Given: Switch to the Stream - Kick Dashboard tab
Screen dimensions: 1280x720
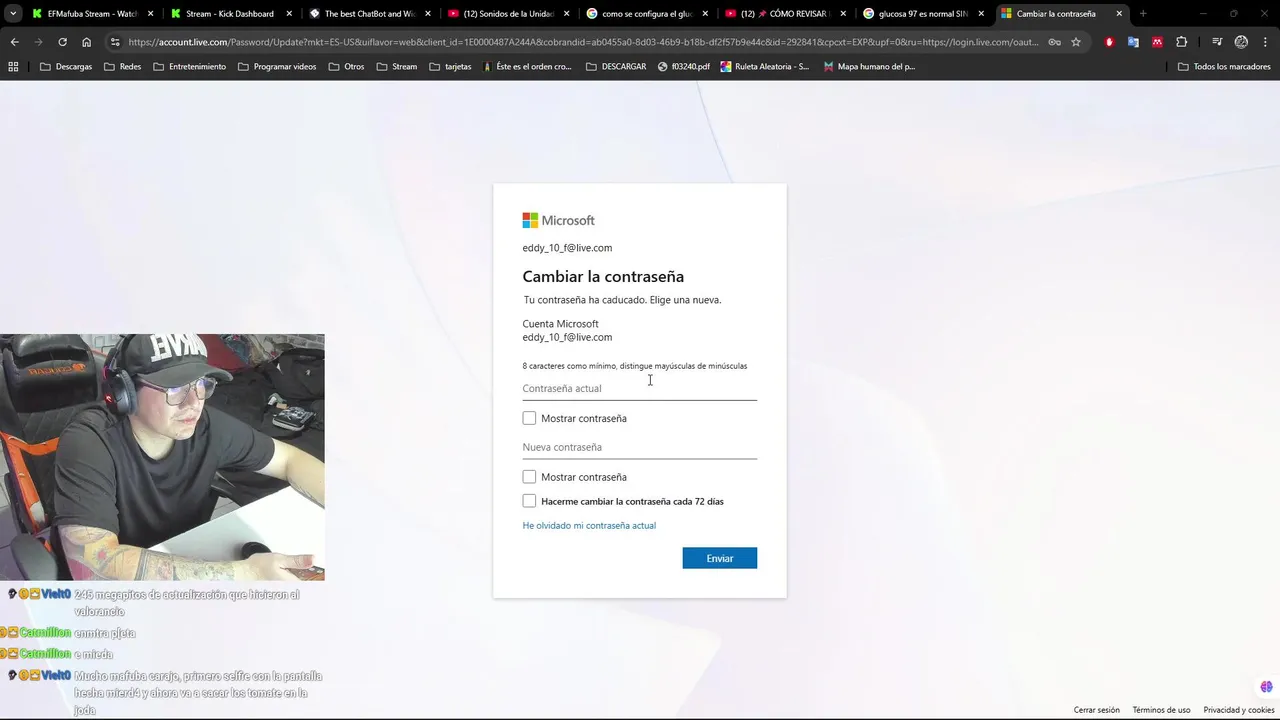Looking at the screenshot, I should [229, 14].
